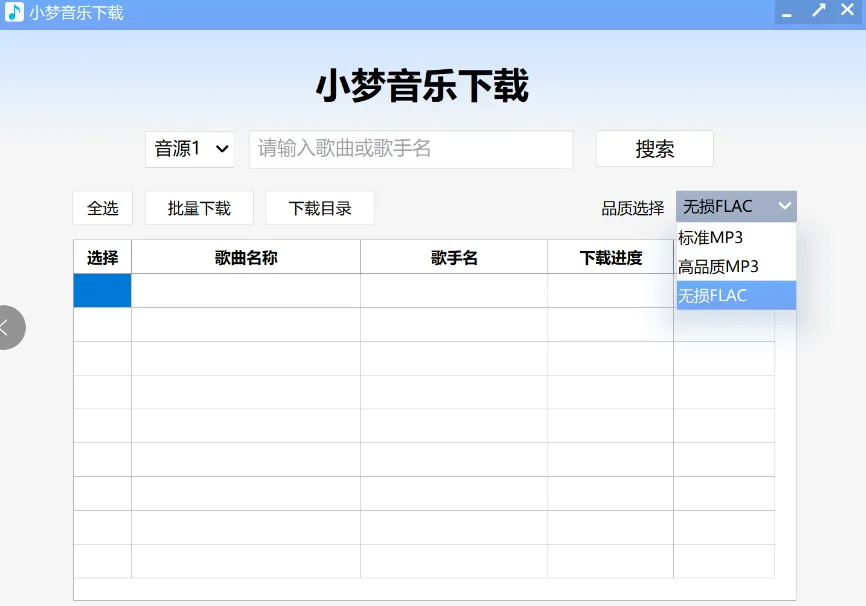The image size is (866, 606).
Task: Select 全选 to check all songs
Action: coord(101,207)
